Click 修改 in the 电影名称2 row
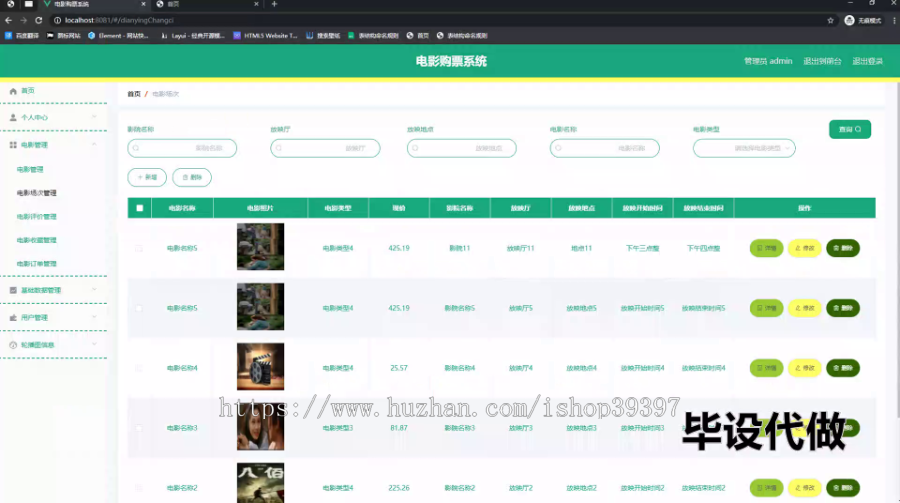 coord(805,487)
